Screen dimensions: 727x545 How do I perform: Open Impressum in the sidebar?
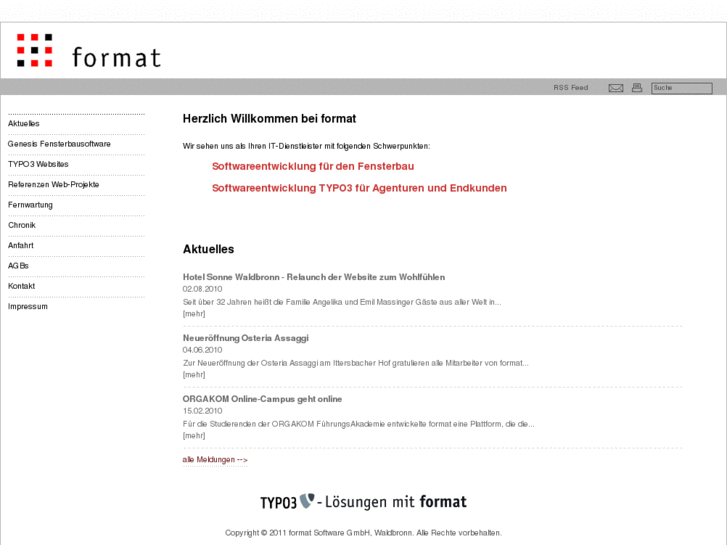tap(28, 307)
